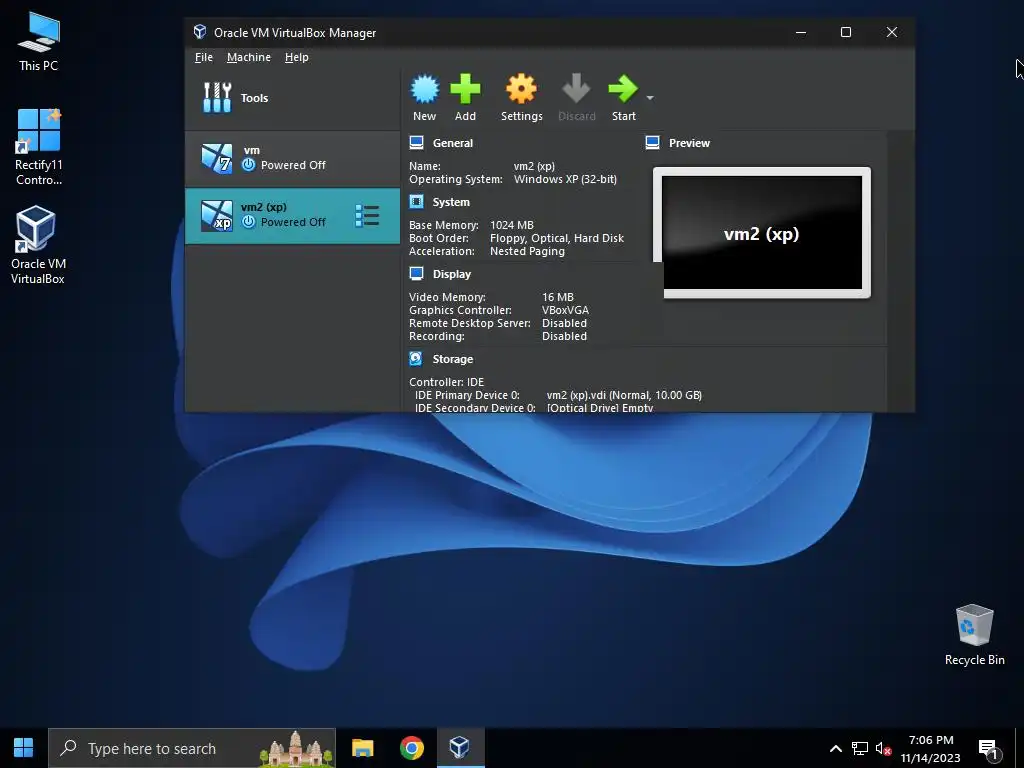The image size is (1024, 768).
Task: Click the 'Windows XP (32-bit)' OS value
Action: coord(565,179)
